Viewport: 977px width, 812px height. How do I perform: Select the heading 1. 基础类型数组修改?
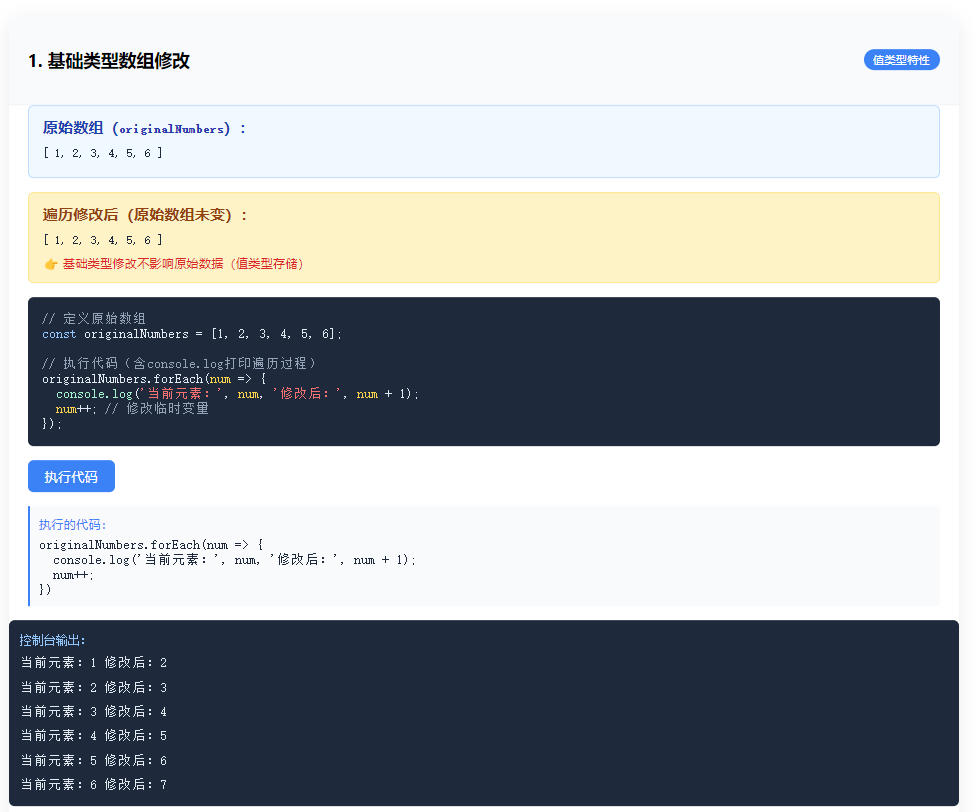[109, 61]
